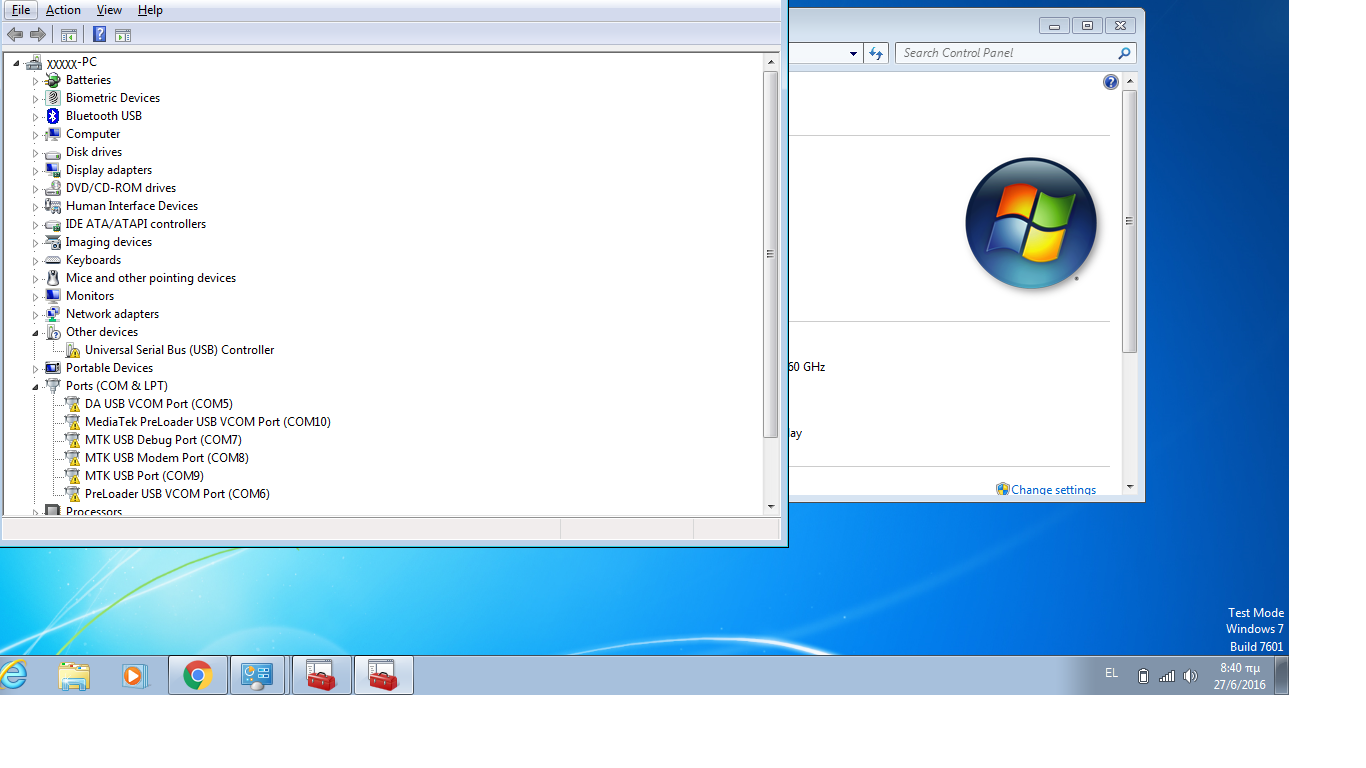
Task: Click the Control Panel address bar refresh button
Action: point(876,53)
